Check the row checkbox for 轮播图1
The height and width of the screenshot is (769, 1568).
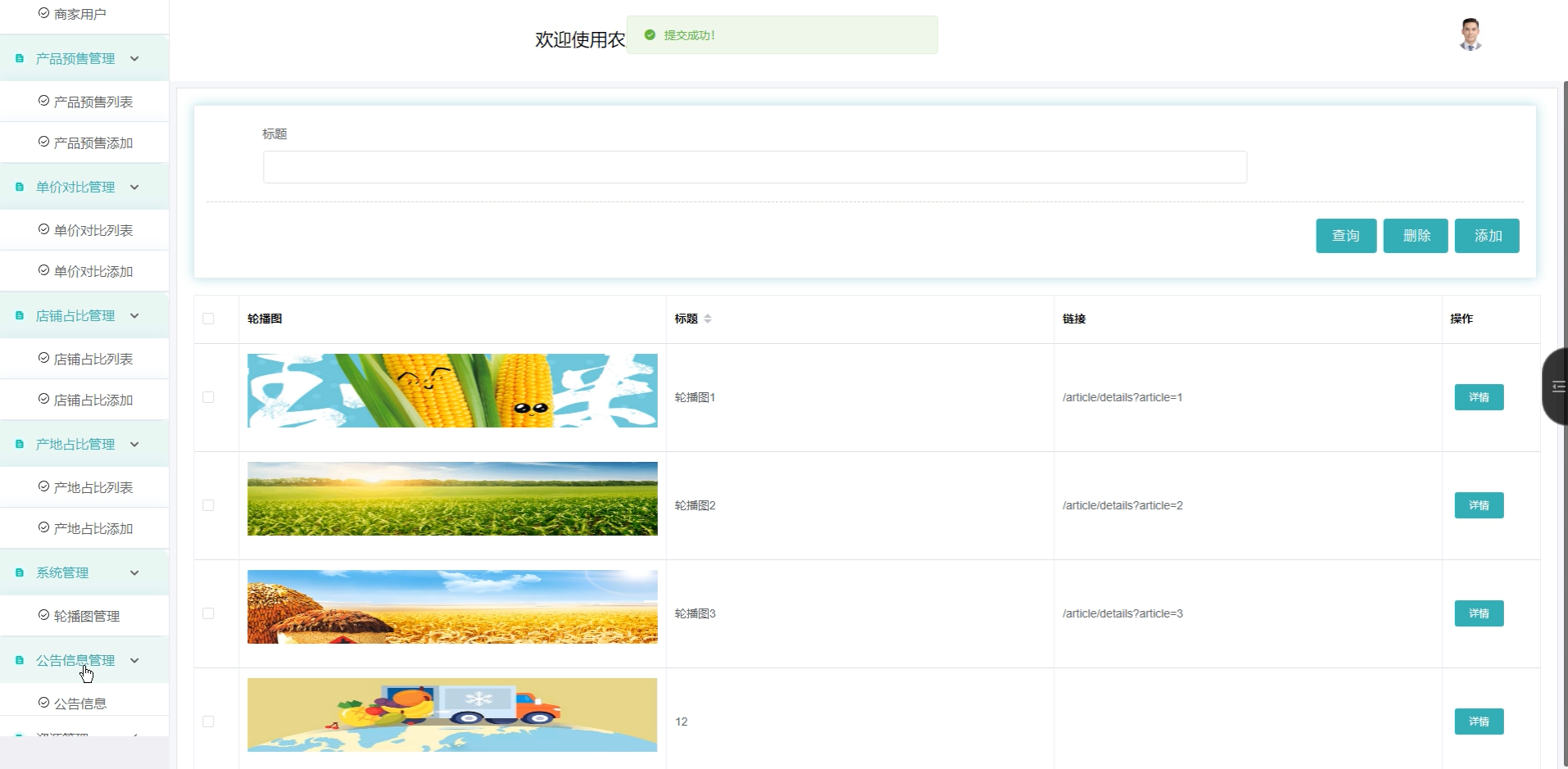208,397
